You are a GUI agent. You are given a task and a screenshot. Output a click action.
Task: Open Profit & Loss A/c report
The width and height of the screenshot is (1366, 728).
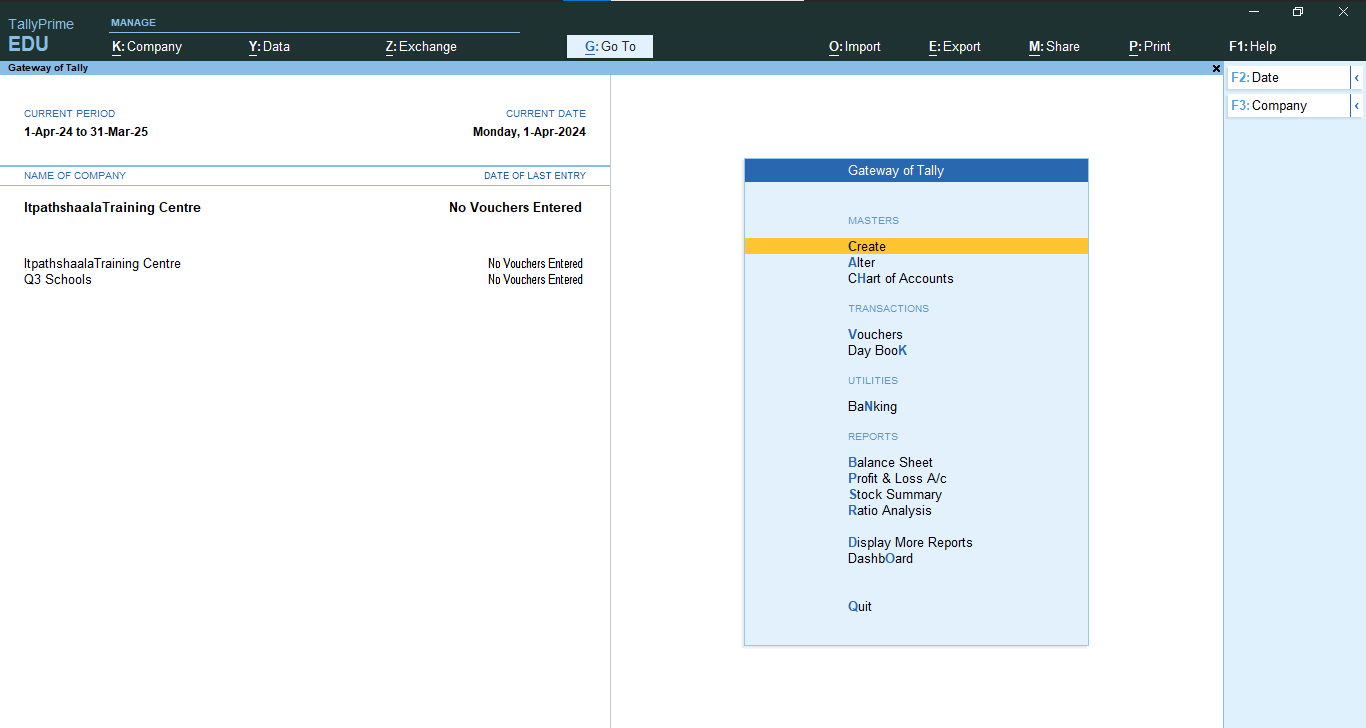(897, 478)
